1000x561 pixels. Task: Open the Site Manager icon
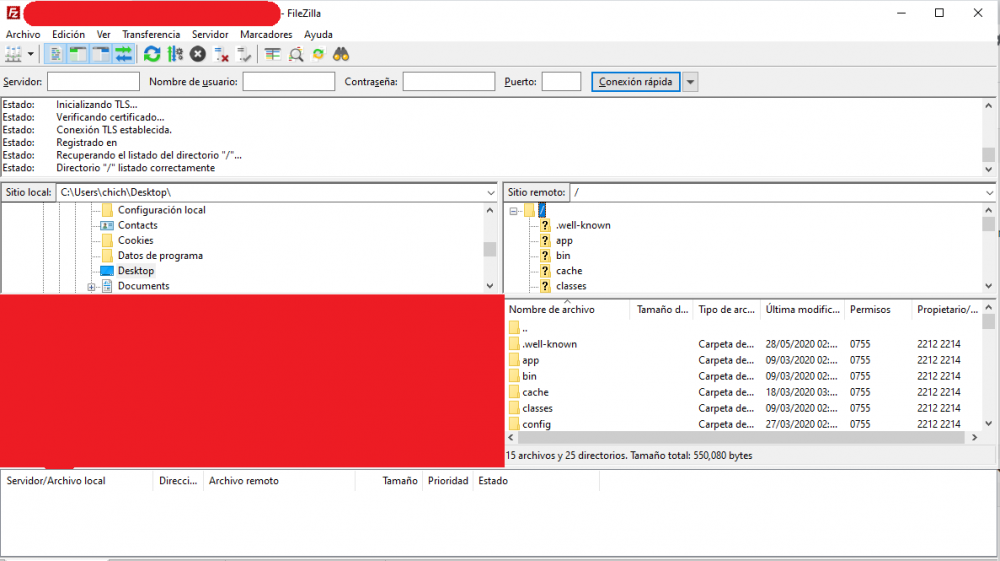tap(13, 54)
